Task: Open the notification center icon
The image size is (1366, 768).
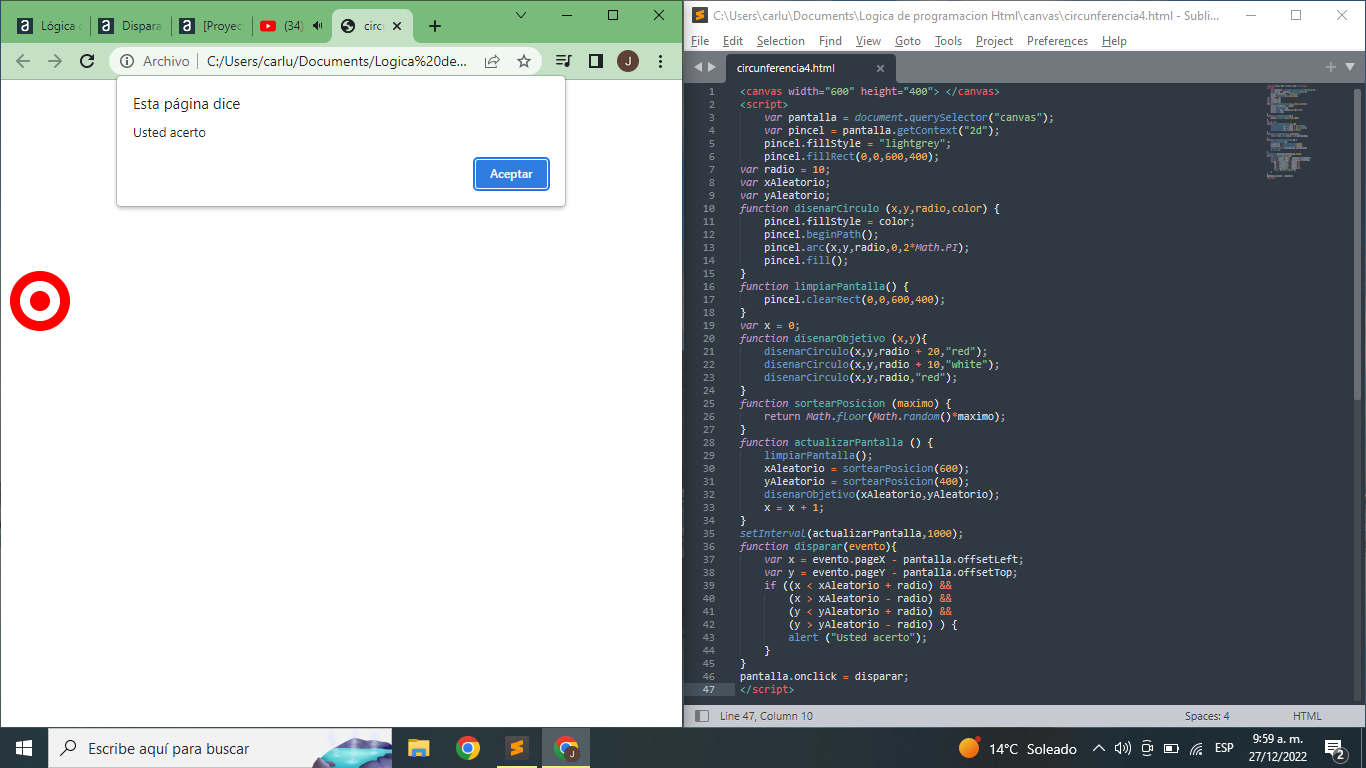Action: click(x=1335, y=748)
